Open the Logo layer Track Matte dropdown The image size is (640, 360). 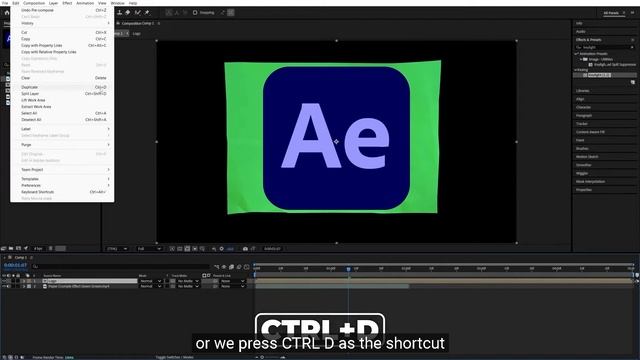click(188, 281)
